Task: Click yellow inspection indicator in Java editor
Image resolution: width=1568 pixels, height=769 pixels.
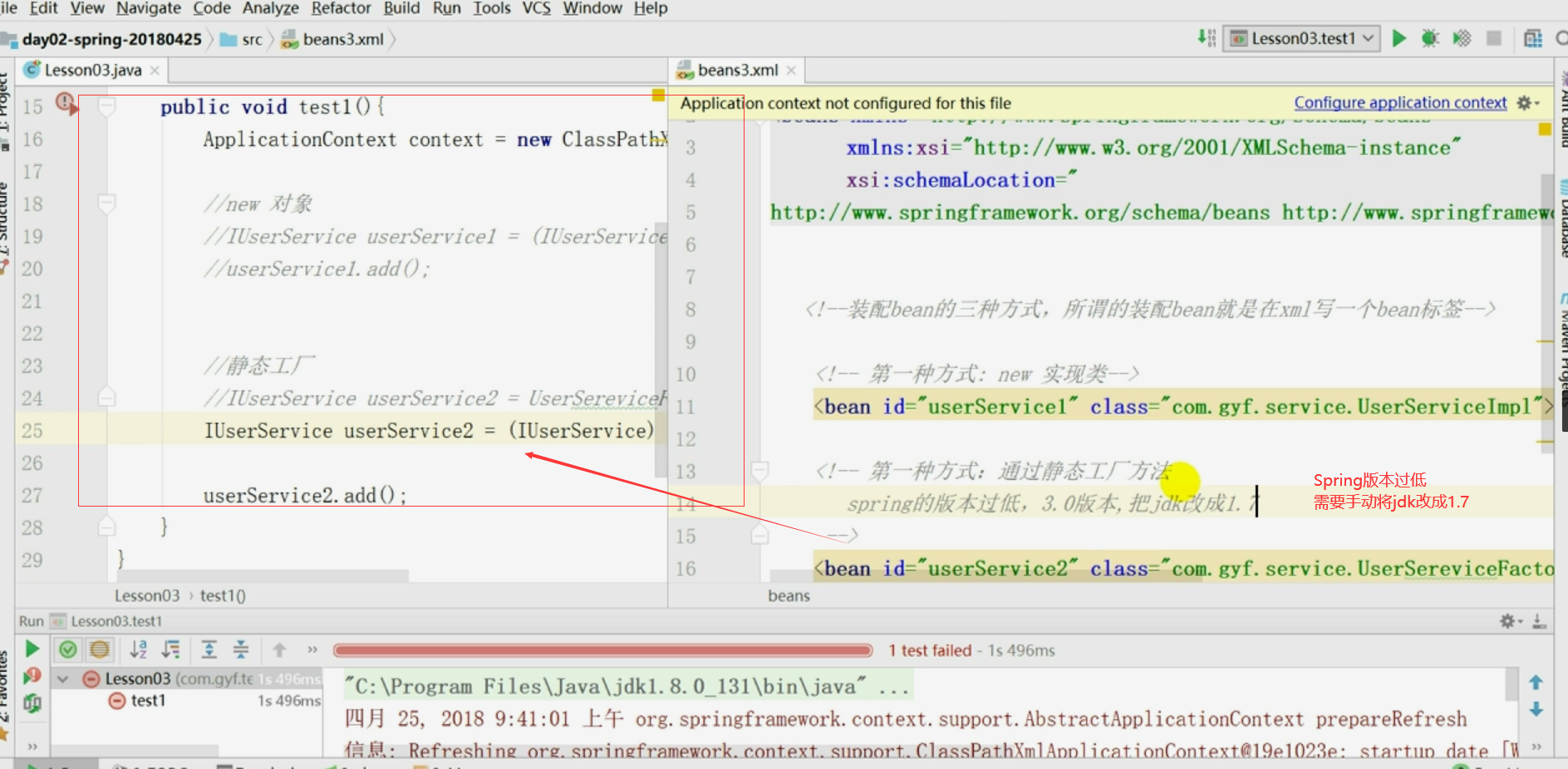Action: pos(658,95)
